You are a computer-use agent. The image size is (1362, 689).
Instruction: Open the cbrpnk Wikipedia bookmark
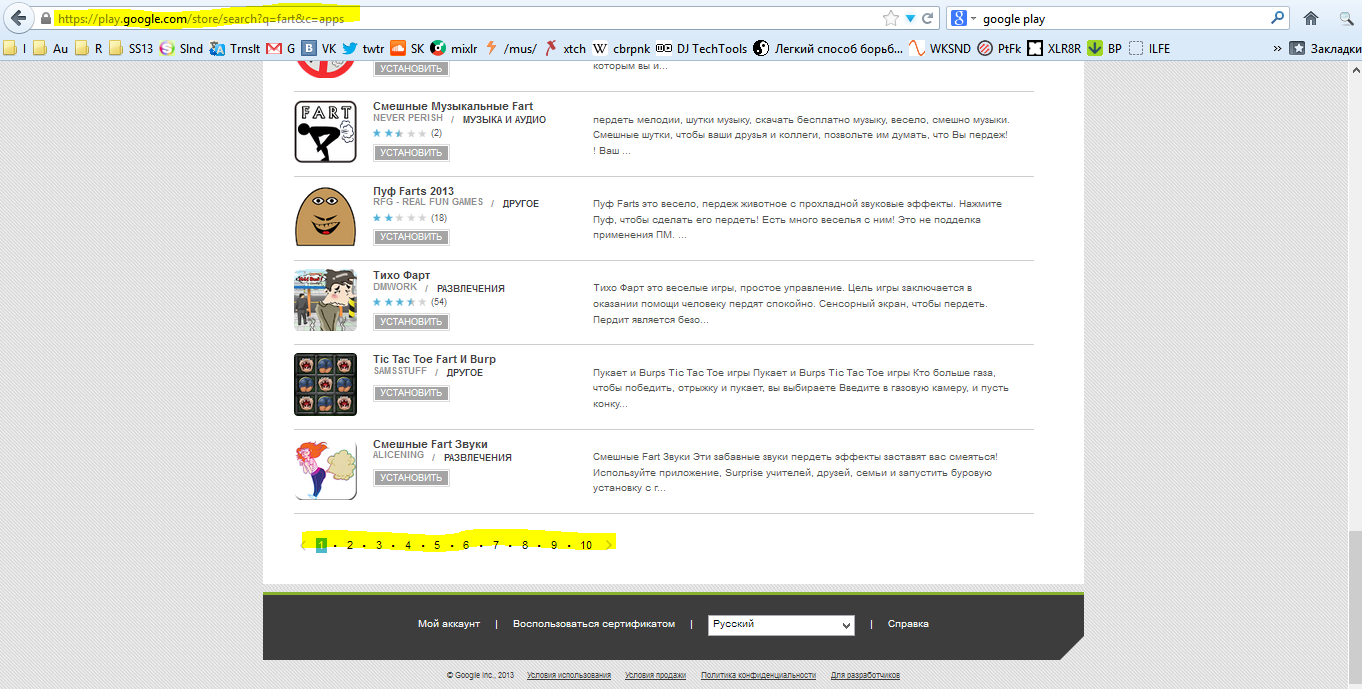[x=620, y=48]
